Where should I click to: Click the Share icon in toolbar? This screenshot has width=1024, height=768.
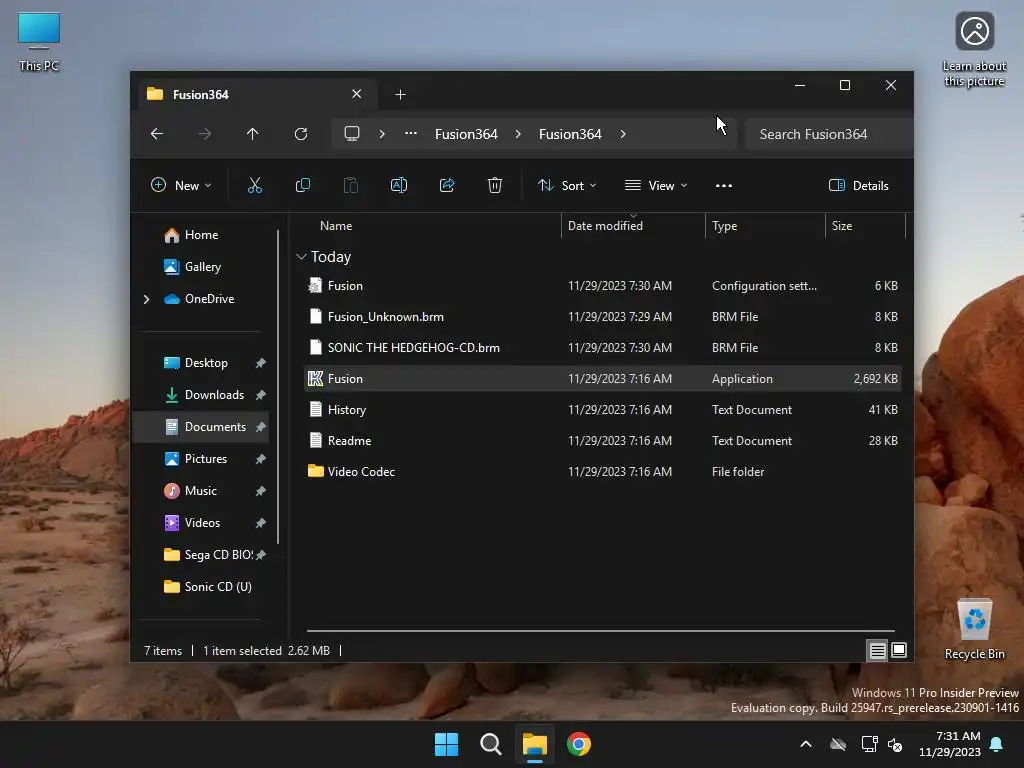(x=447, y=185)
